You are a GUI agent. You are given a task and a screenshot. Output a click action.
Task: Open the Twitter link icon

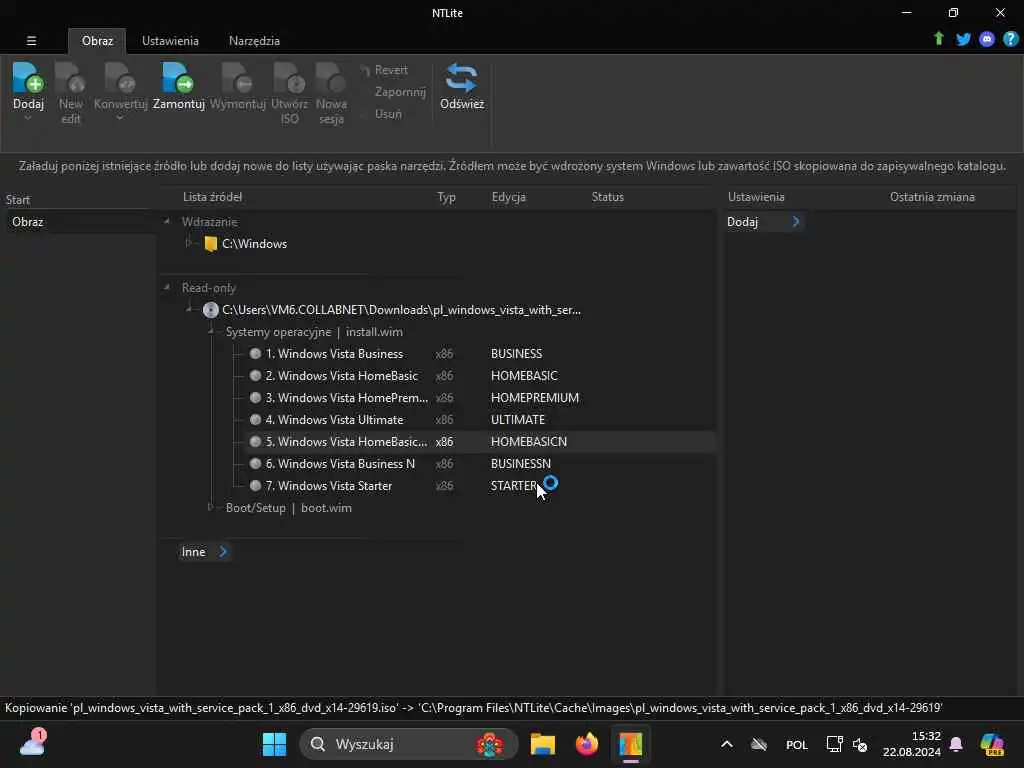coord(963,39)
